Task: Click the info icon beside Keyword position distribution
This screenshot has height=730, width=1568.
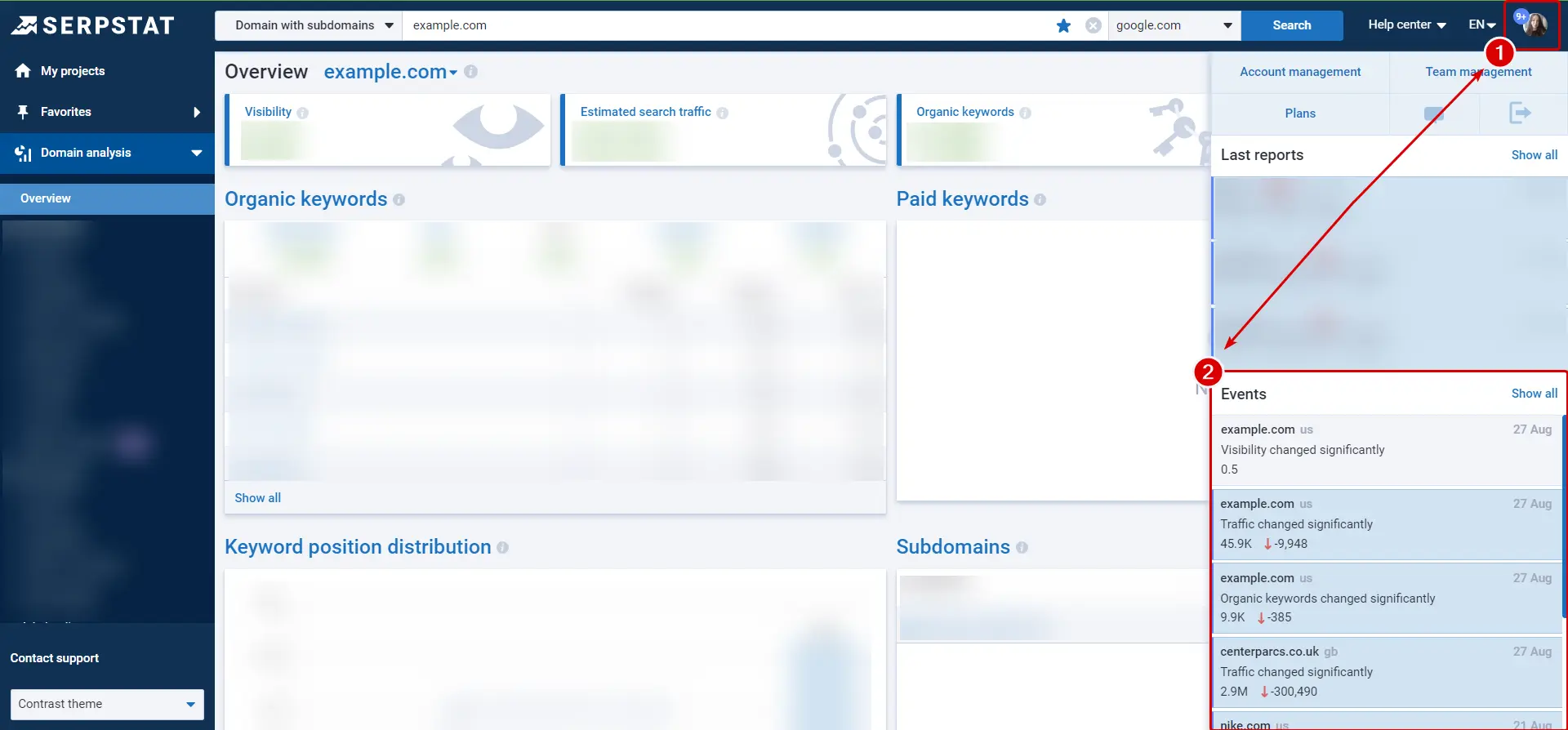Action: tap(502, 547)
